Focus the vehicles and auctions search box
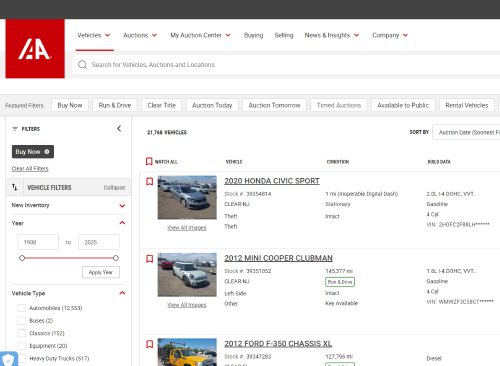Viewport: 500px width, 366px height. [x=287, y=65]
